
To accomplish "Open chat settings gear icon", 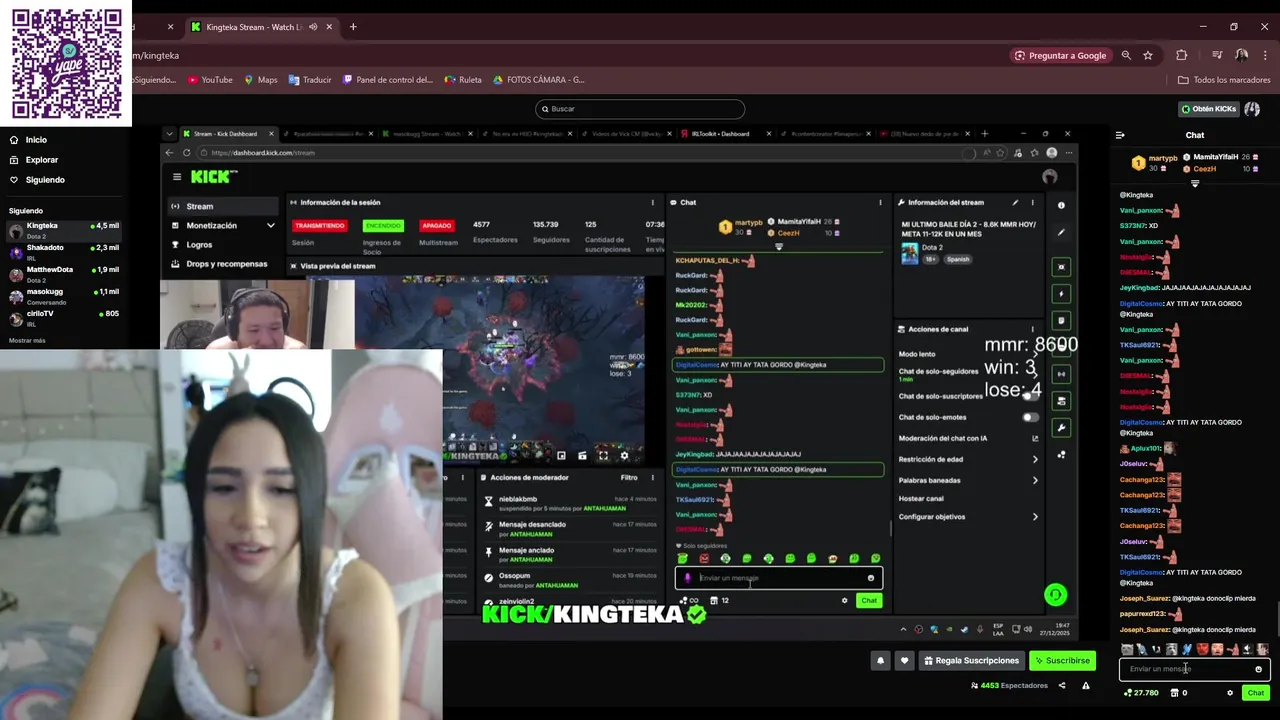I will pos(1230,693).
